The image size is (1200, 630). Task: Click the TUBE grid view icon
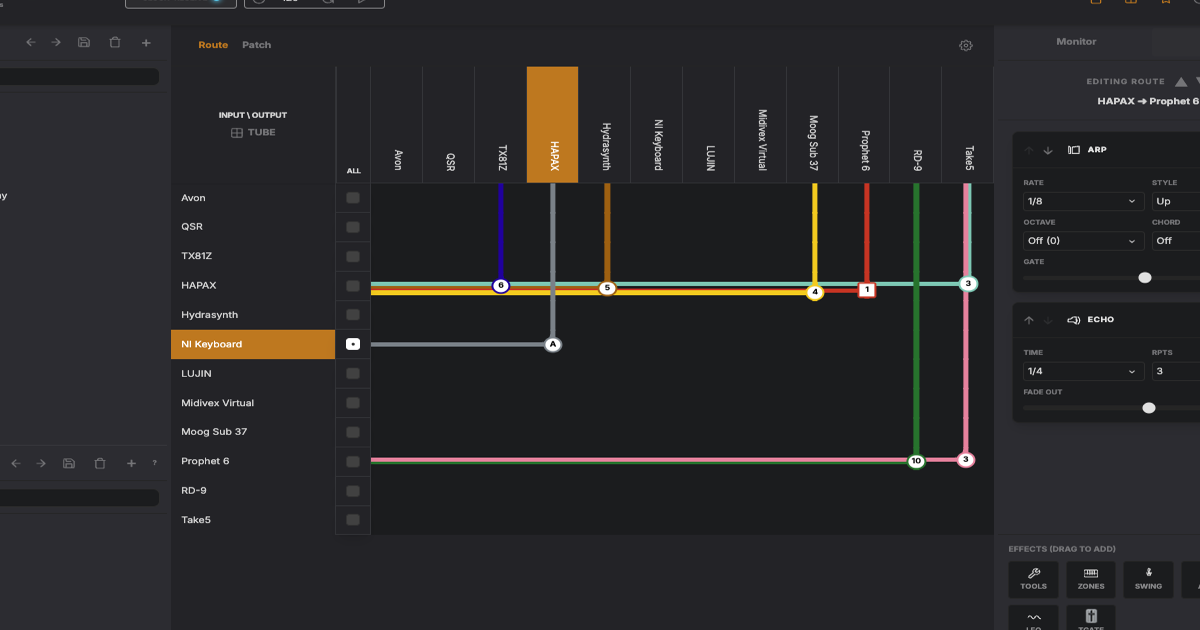tap(237, 132)
